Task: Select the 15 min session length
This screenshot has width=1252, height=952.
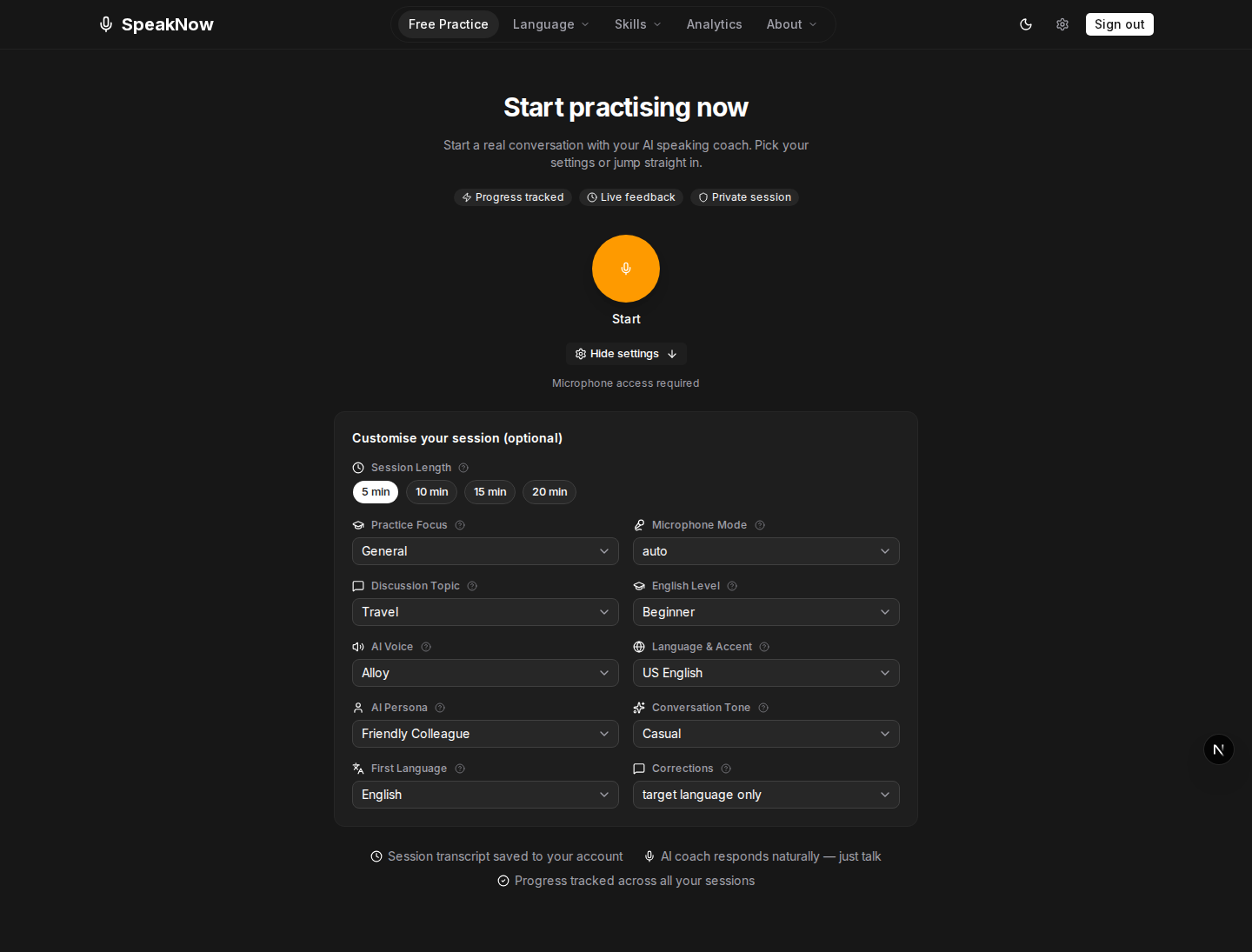Action: (x=489, y=492)
